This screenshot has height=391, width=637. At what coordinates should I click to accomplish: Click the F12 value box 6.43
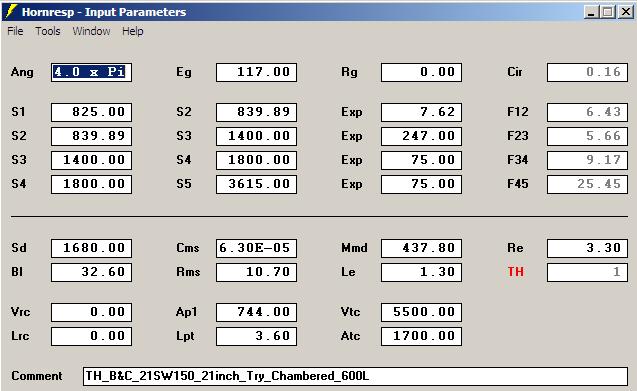pos(587,112)
